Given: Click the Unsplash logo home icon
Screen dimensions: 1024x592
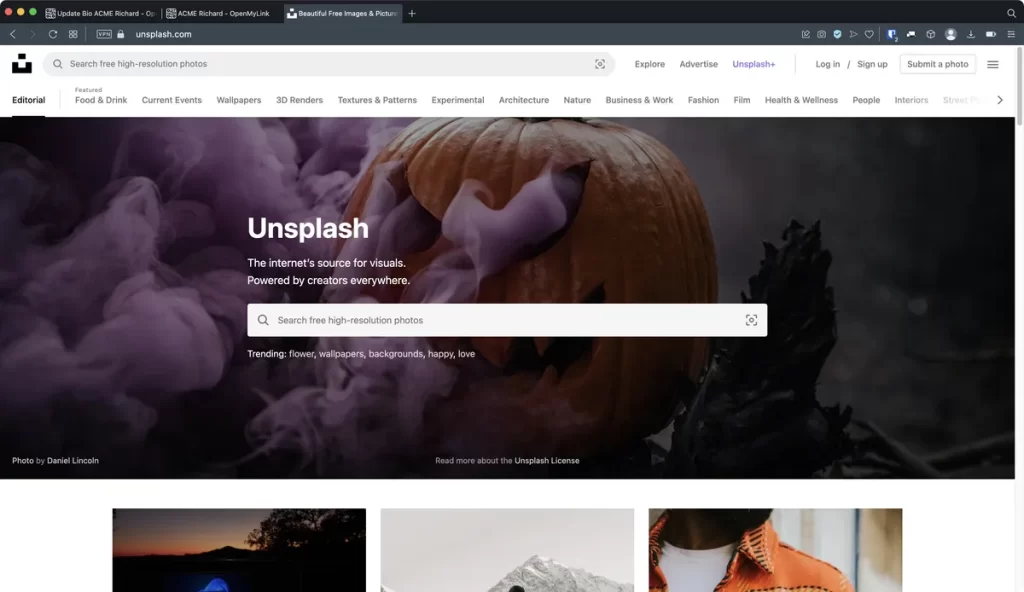Looking at the screenshot, I should 22,63.
